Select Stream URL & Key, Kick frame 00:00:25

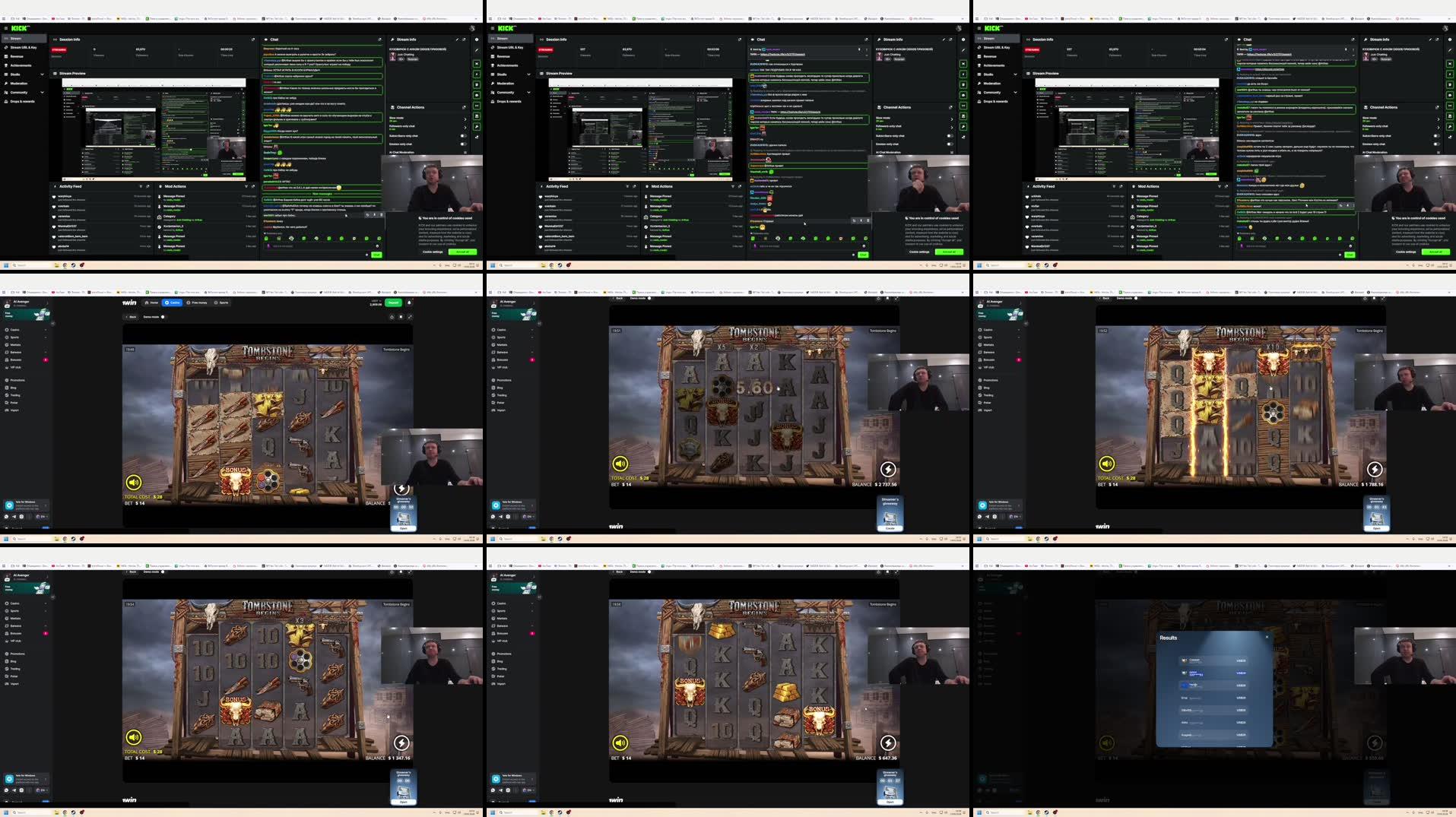23,47
